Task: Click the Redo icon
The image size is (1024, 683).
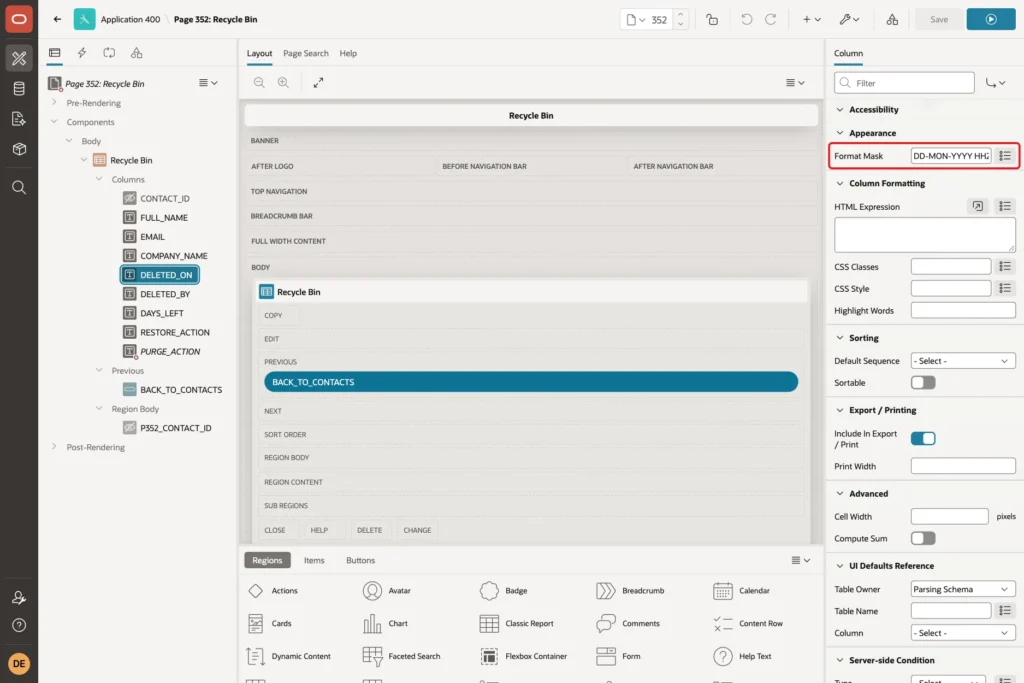Action: click(x=771, y=20)
